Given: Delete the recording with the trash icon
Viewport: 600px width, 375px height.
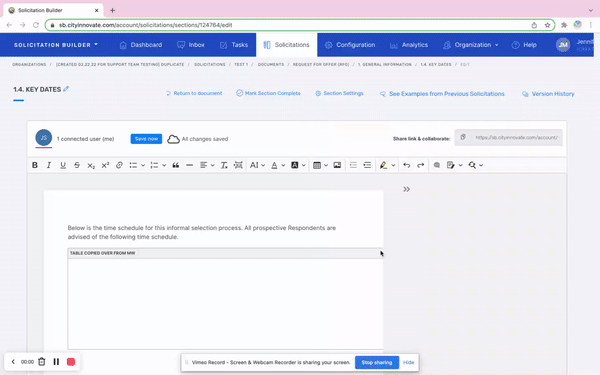Looking at the screenshot, I should pos(42,362).
